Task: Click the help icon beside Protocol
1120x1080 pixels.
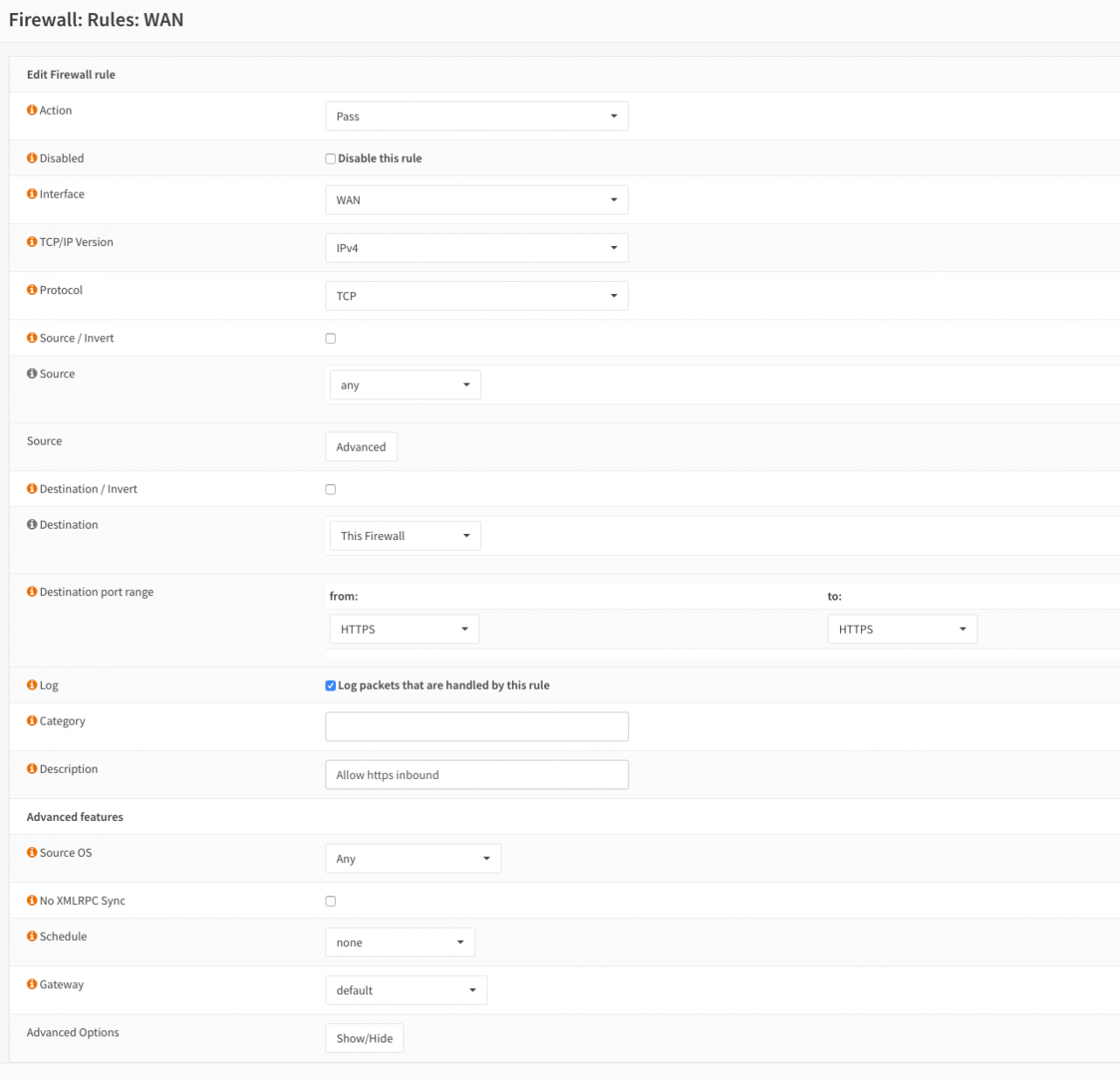Action: pyautogui.click(x=32, y=291)
